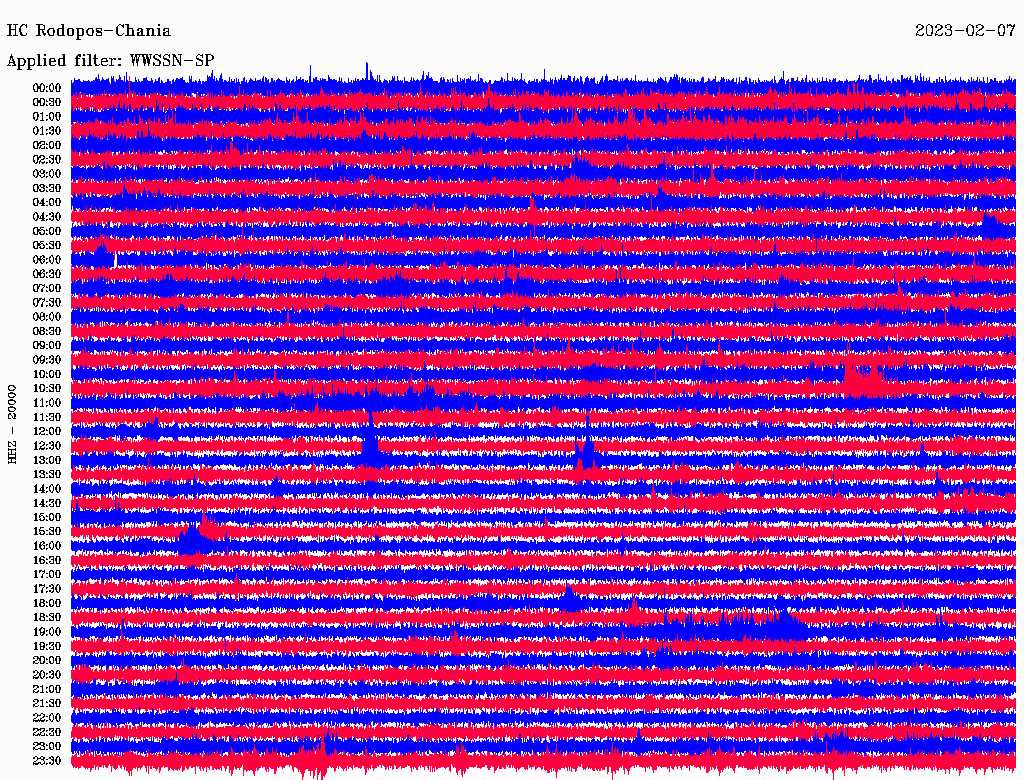Click the HHZ - 20000 axis label
1024x780 pixels.
(x=12, y=424)
